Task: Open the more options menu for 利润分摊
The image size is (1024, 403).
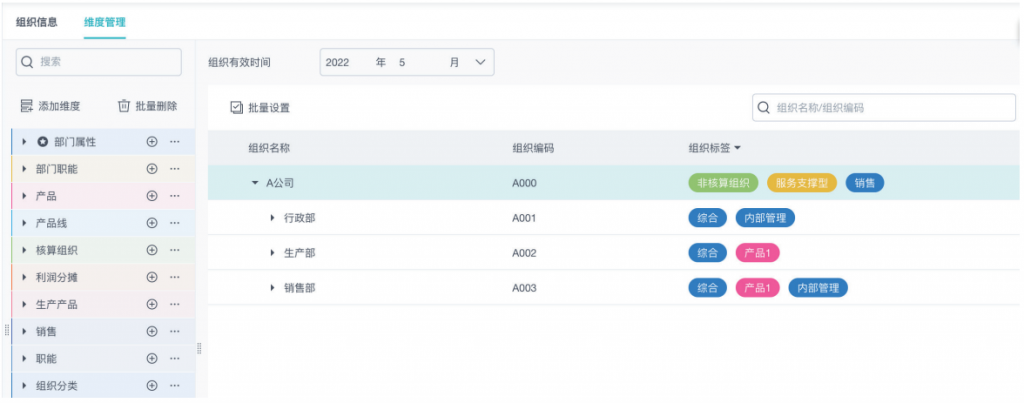Action: point(174,277)
